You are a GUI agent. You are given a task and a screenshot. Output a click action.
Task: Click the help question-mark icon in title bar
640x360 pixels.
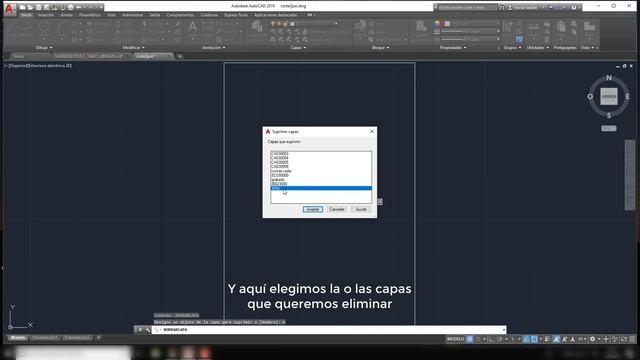(x=574, y=7)
